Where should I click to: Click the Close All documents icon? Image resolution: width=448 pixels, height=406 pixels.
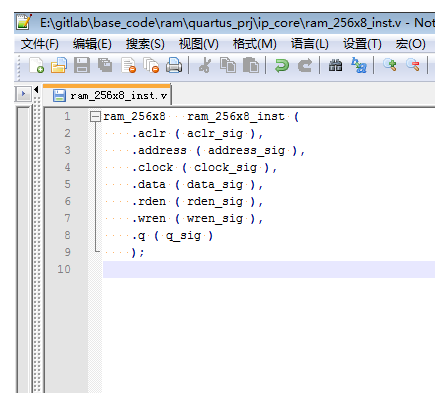(151, 65)
